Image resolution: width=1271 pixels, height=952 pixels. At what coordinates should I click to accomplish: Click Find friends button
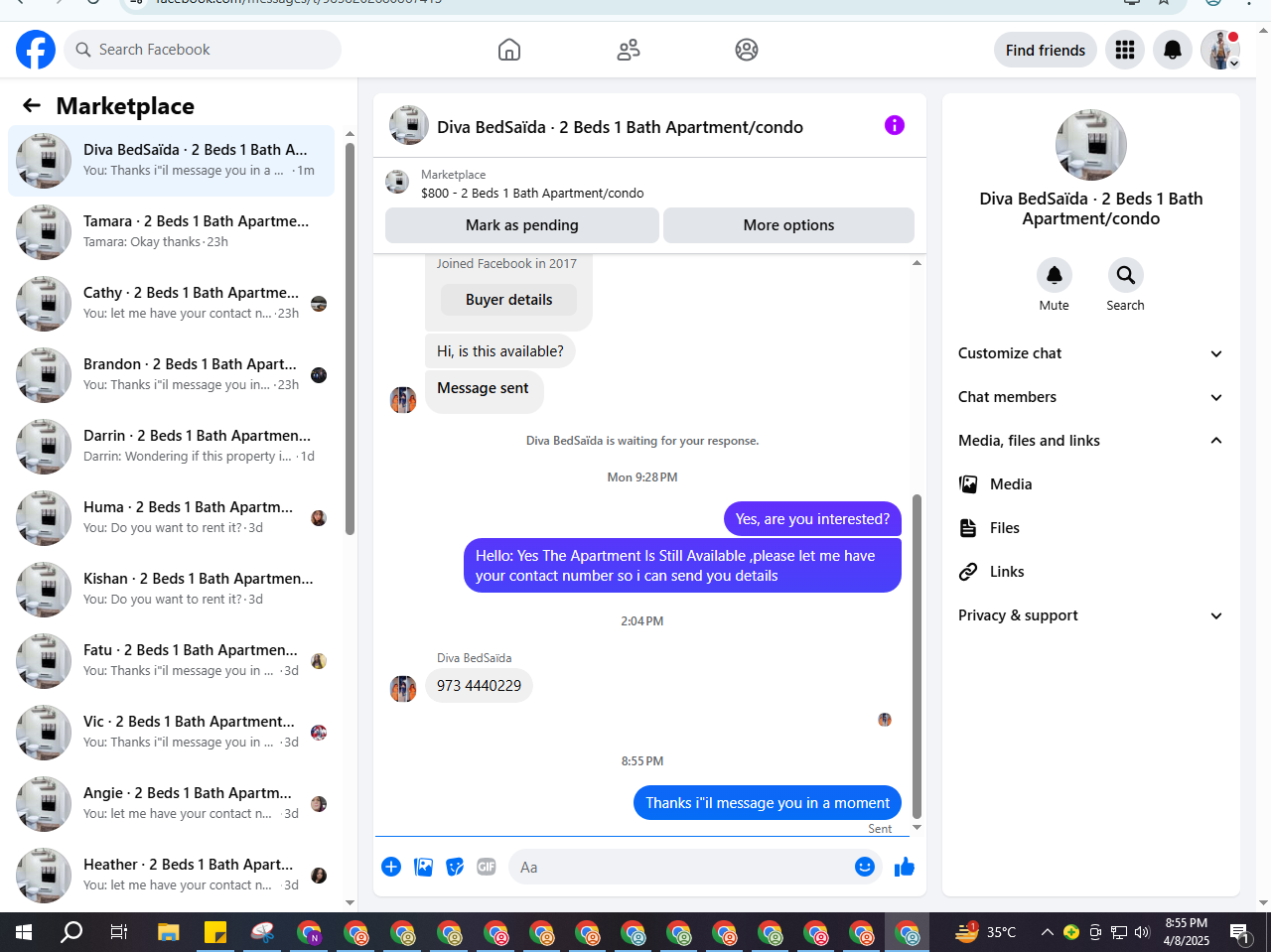click(x=1046, y=50)
